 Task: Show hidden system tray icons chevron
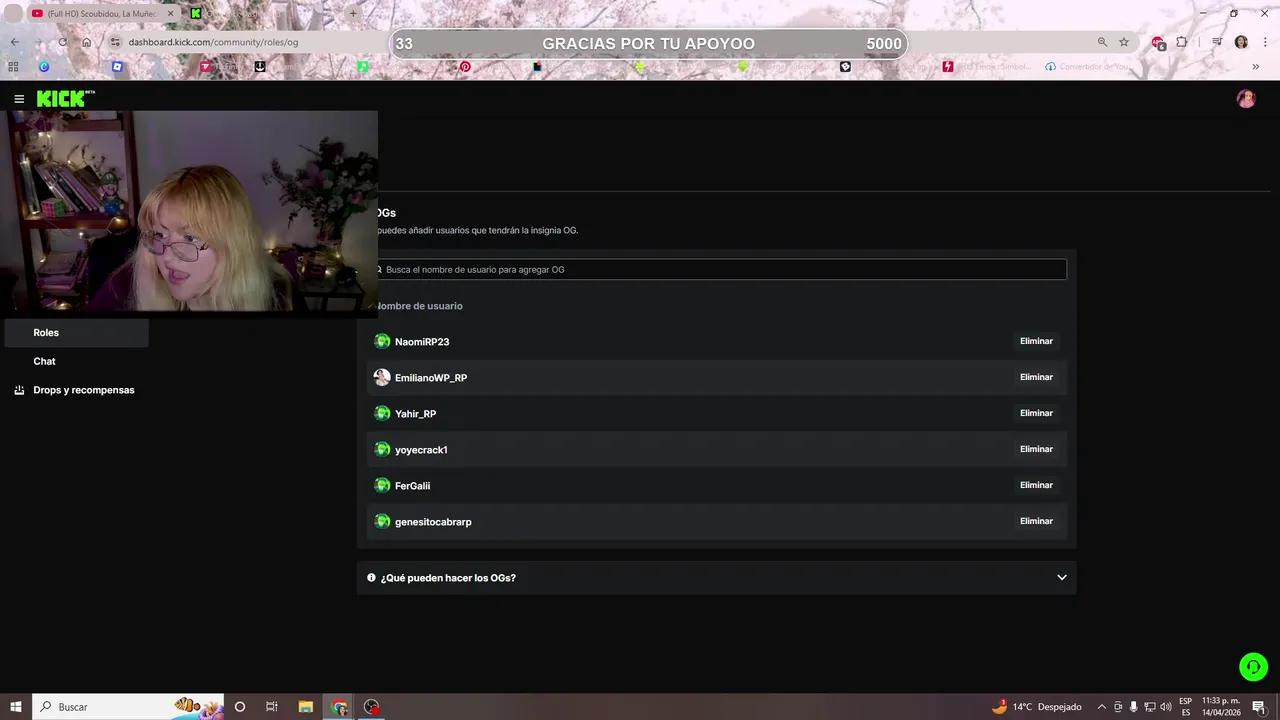coord(1102,707)
